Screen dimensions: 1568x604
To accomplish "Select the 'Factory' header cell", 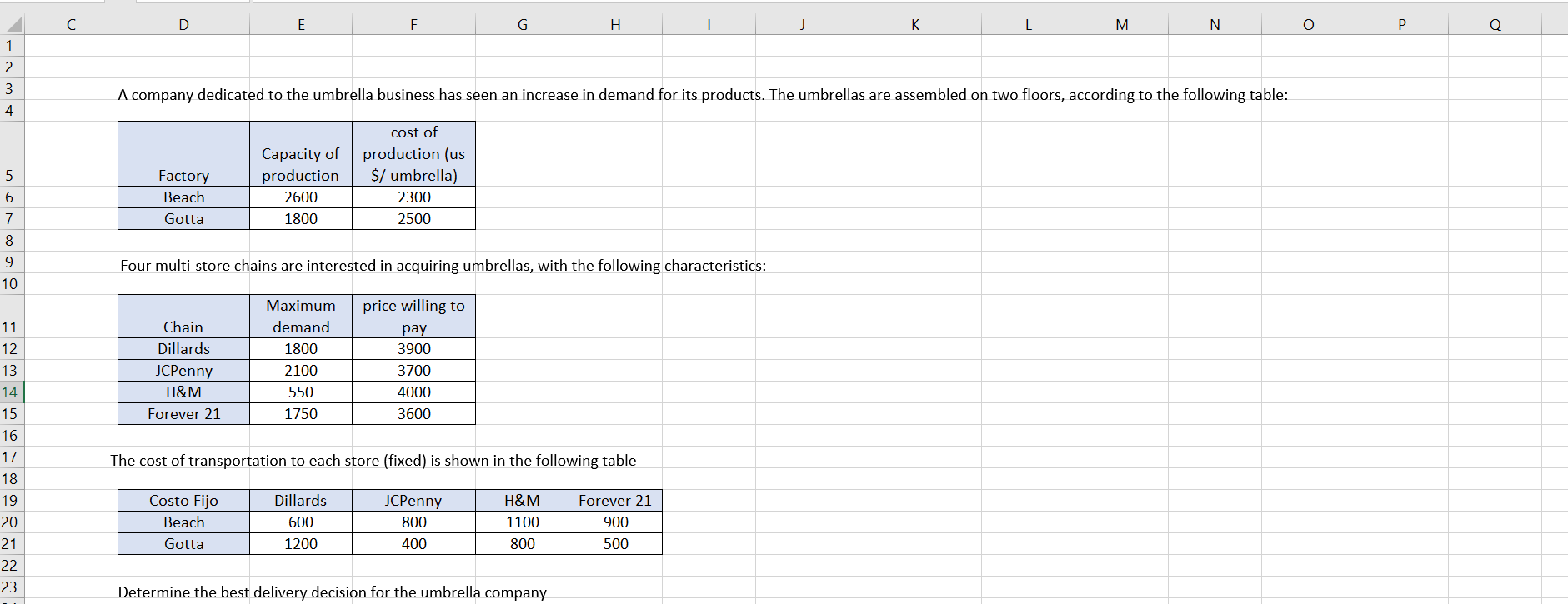I will [x=183, y=153].
